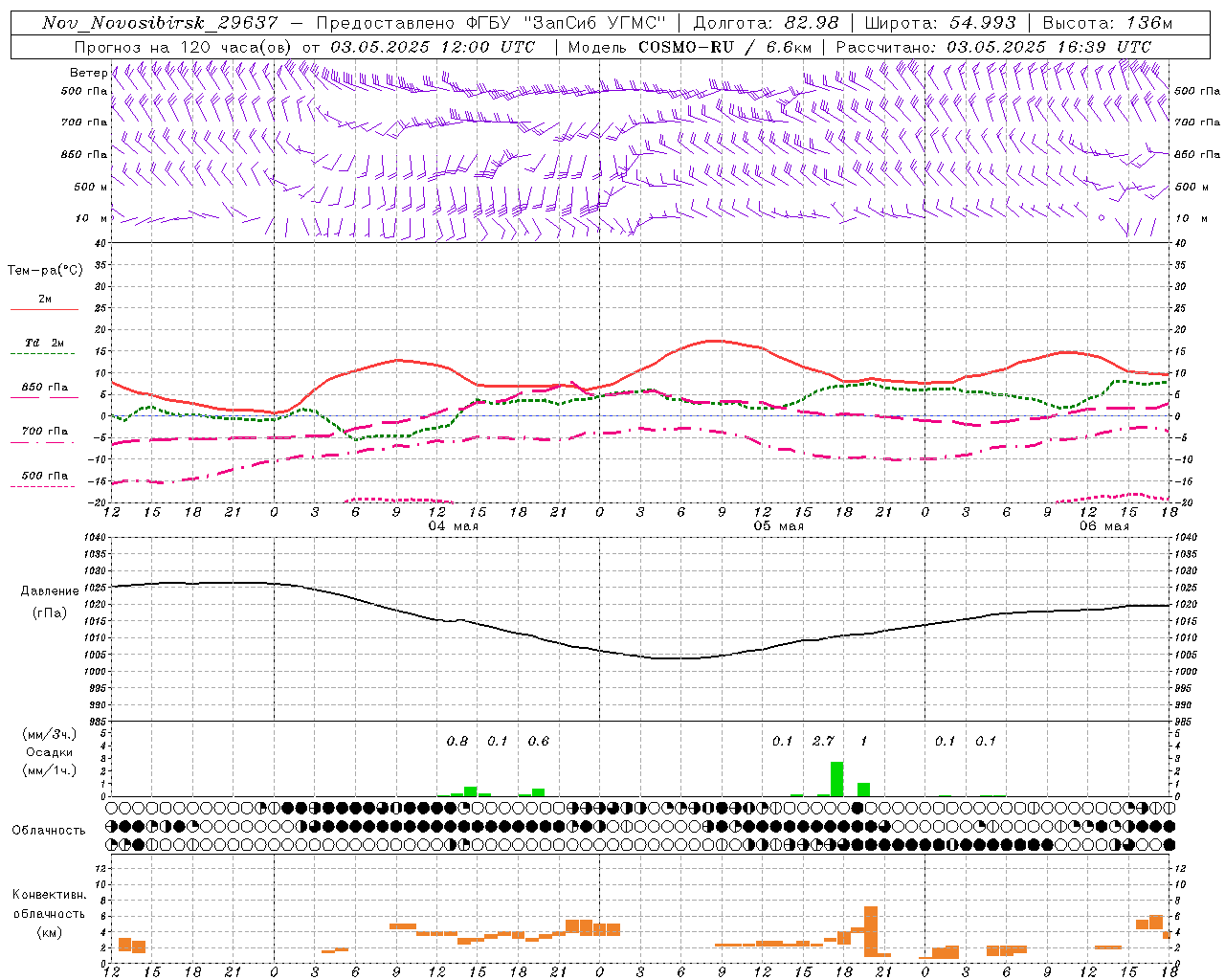The image size is (1225, 980).
Task: Click the station title Nov_Novosibirsk_29637
Action: click(161, 23)
